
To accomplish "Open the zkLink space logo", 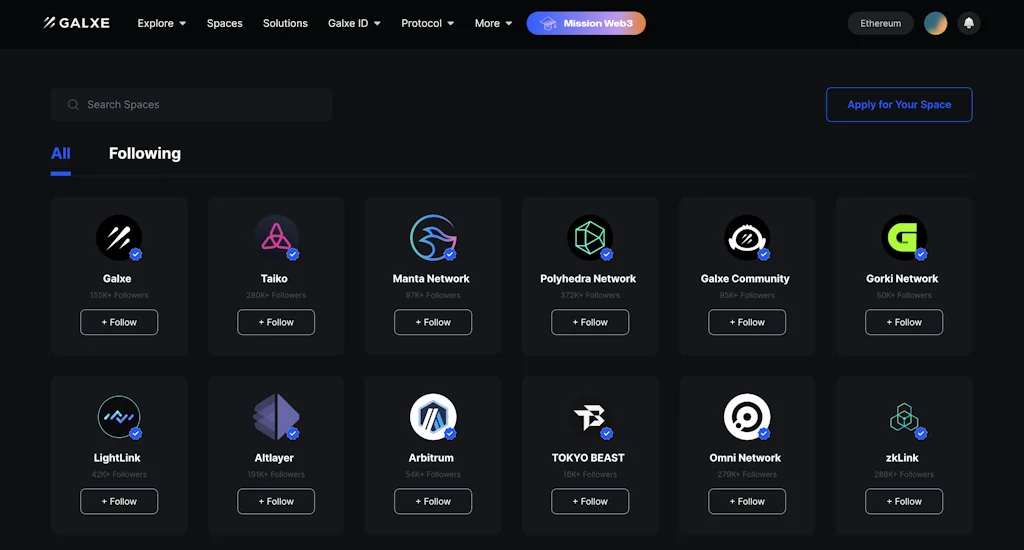I will 903,417.
